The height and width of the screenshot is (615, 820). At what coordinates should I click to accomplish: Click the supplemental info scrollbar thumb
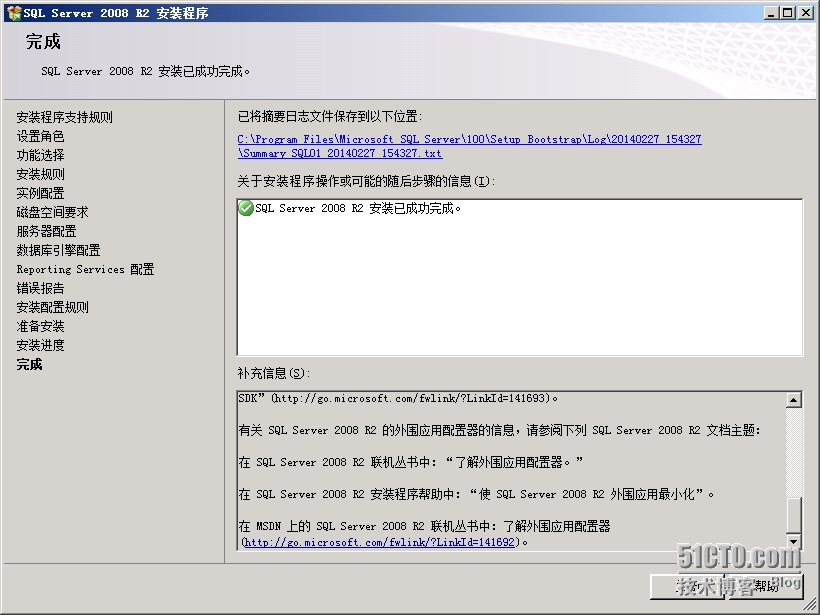793,516
